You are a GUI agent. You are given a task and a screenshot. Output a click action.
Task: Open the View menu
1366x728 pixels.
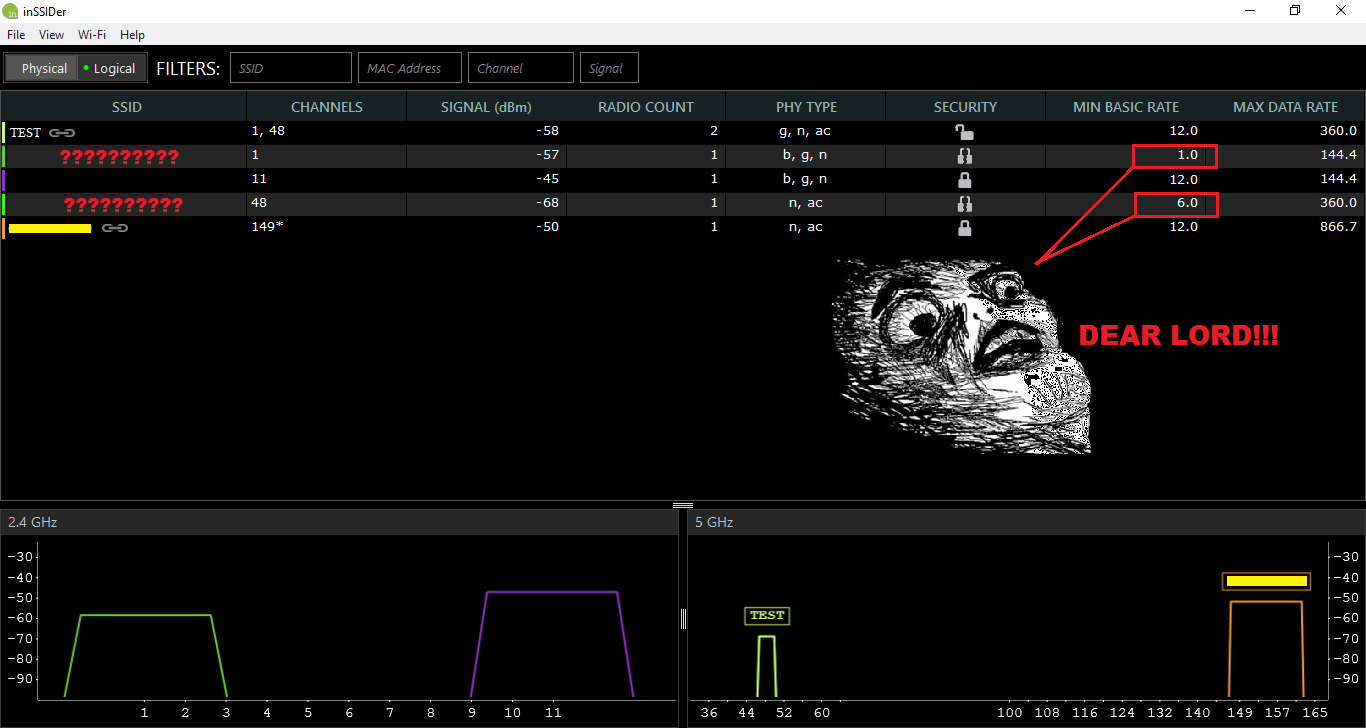pyautogui.click(x=51, y=35)
